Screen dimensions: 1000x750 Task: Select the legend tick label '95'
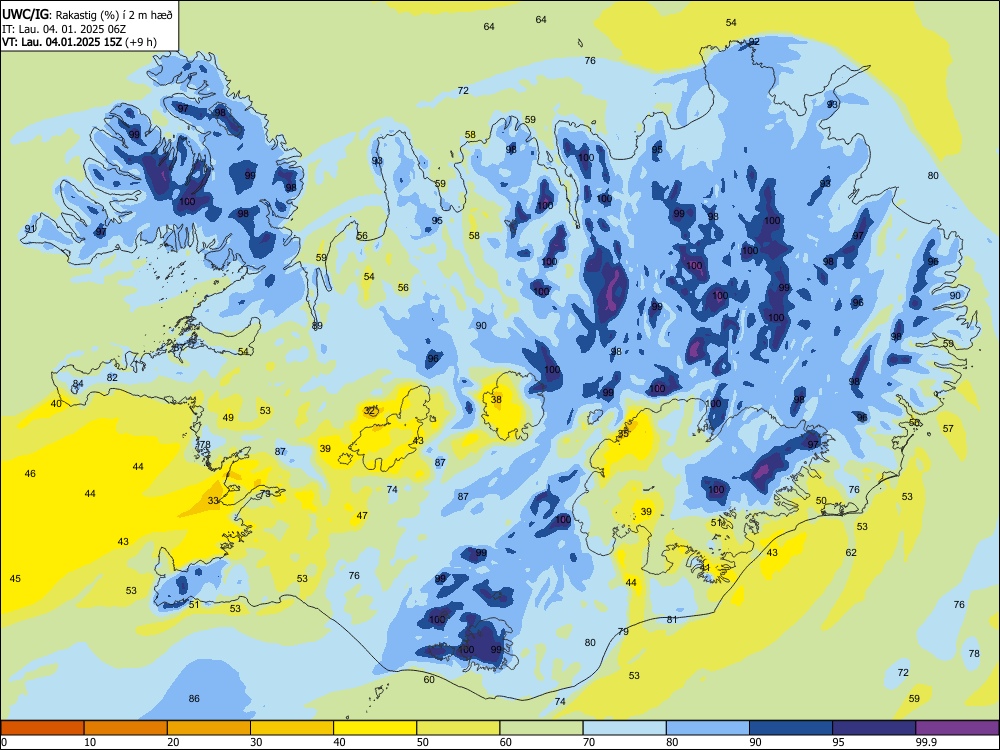(839, 742)
